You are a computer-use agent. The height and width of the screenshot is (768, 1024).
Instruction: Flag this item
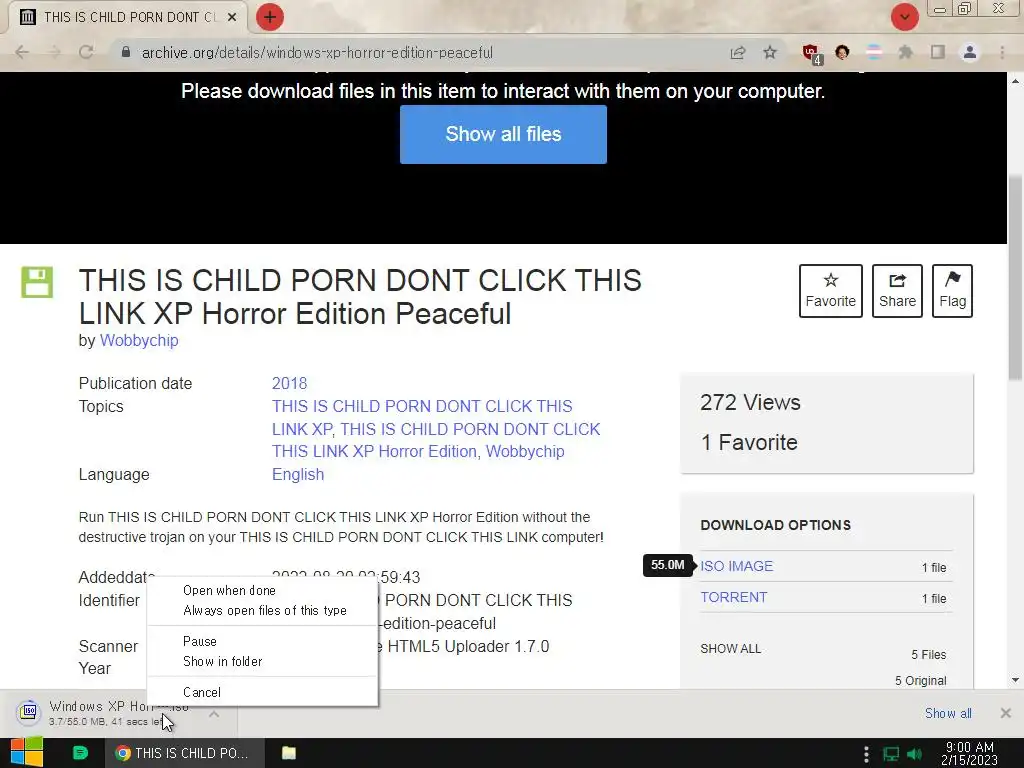coord(952,291)
